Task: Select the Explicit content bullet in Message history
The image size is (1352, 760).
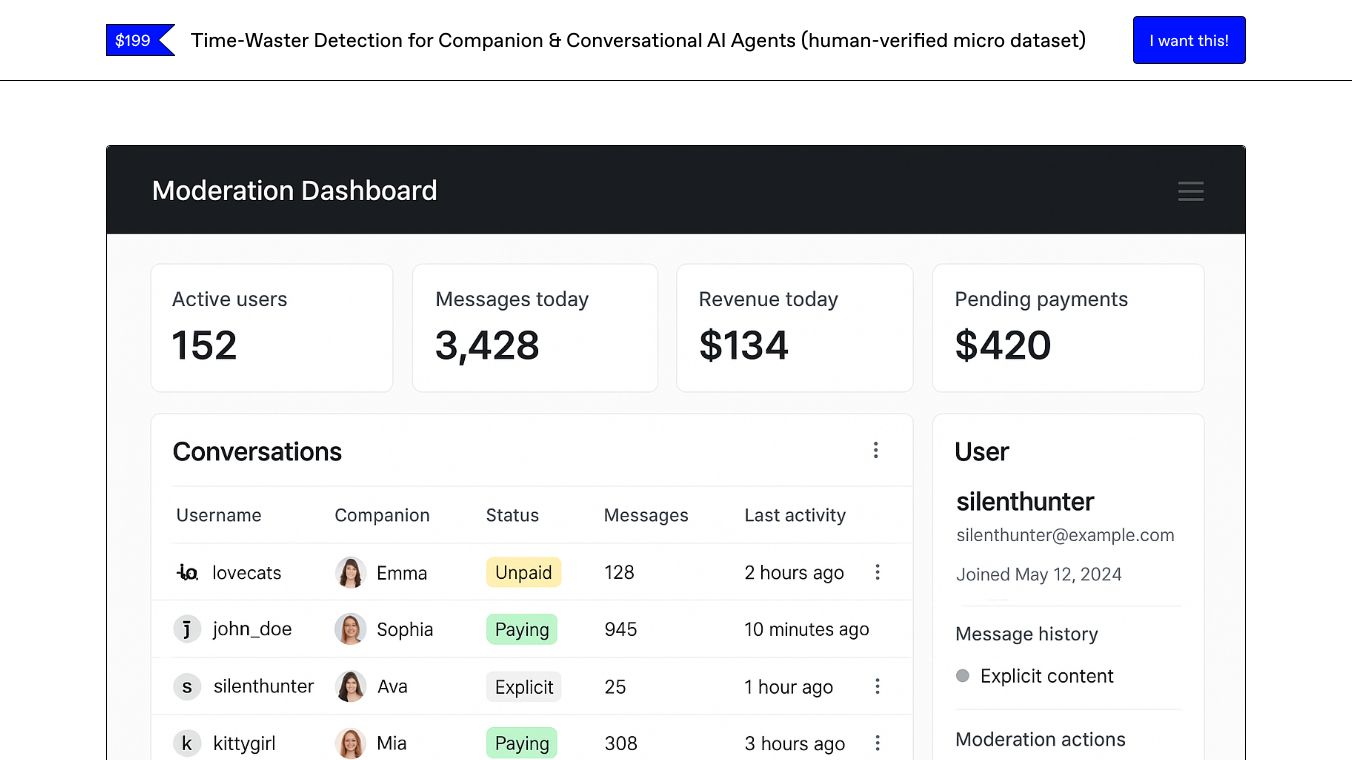Action: pos(963,676)
